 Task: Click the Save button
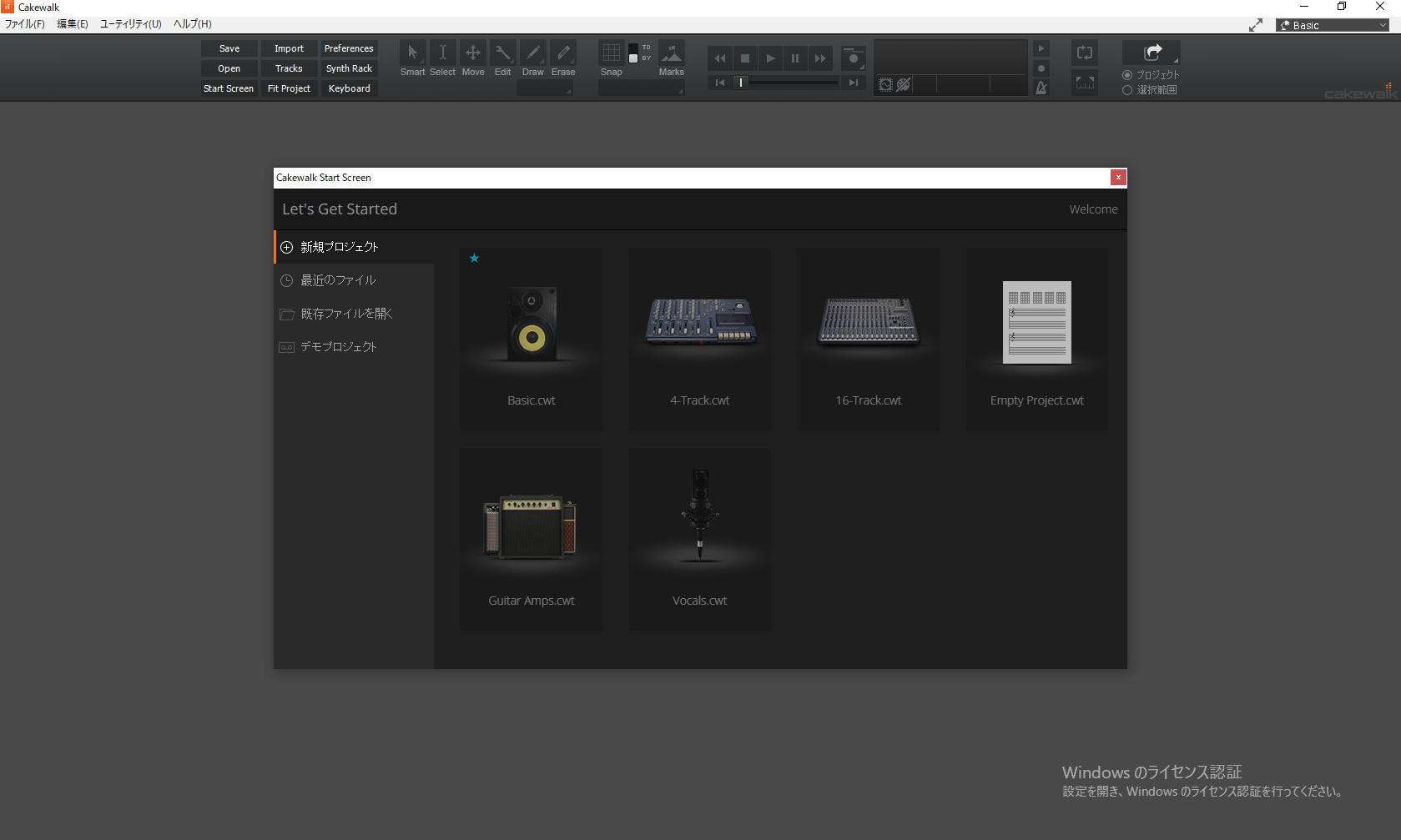(x=229, y=48)
